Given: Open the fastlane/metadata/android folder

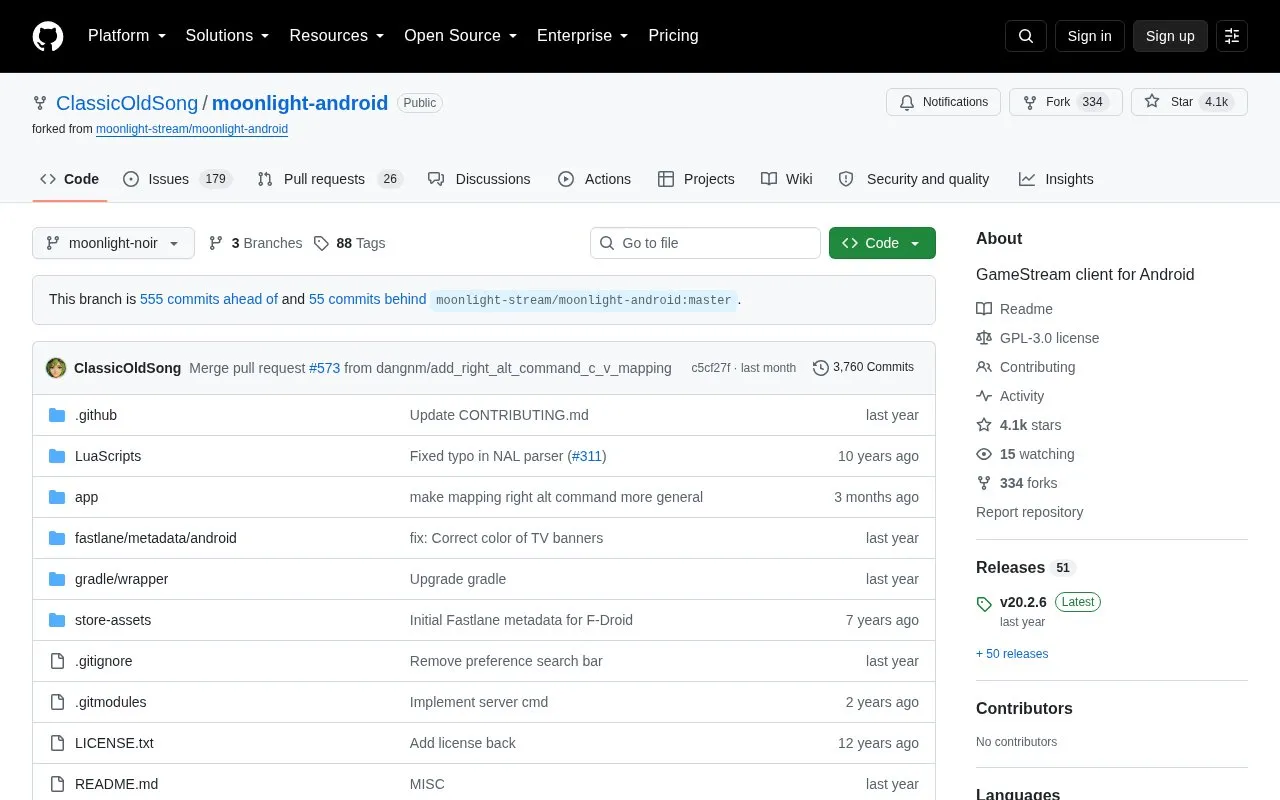Looking at the screenshot, I should [x=156, y=538].
